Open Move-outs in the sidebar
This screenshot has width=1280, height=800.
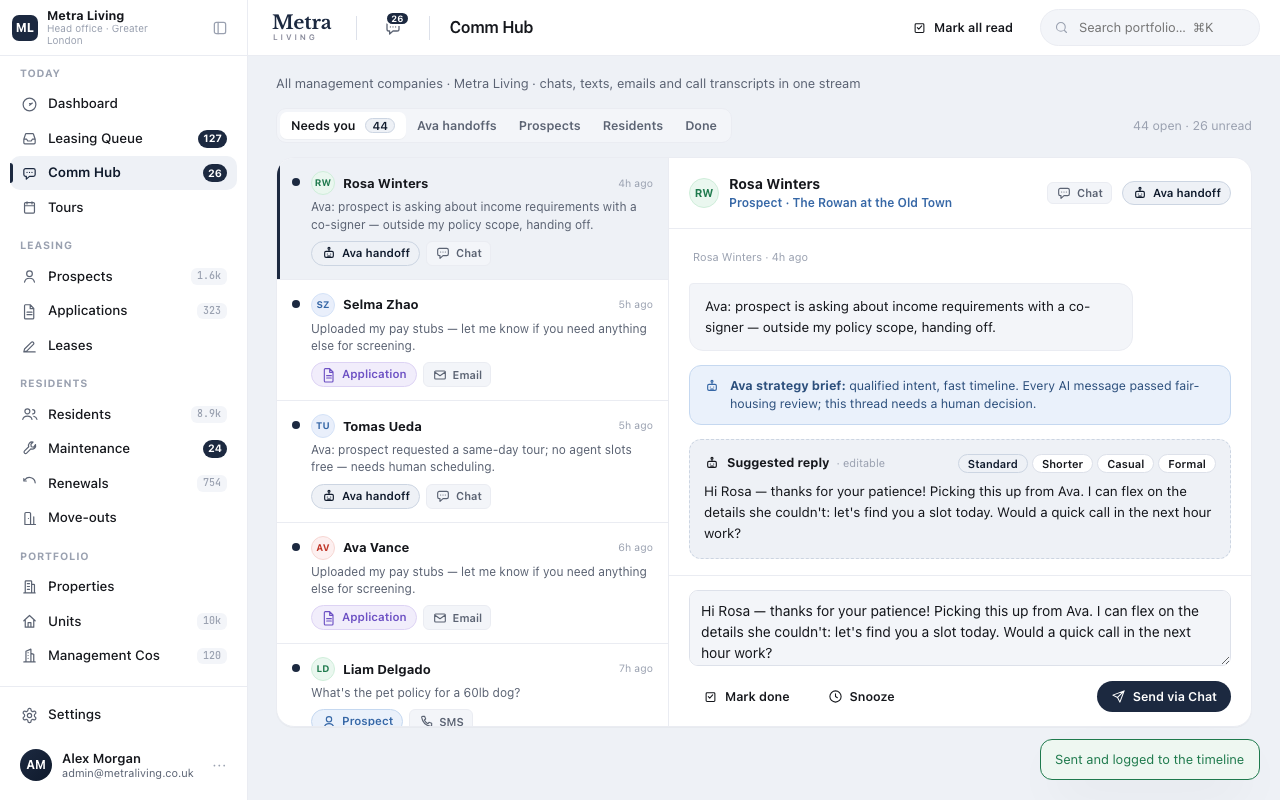[124, 518]
